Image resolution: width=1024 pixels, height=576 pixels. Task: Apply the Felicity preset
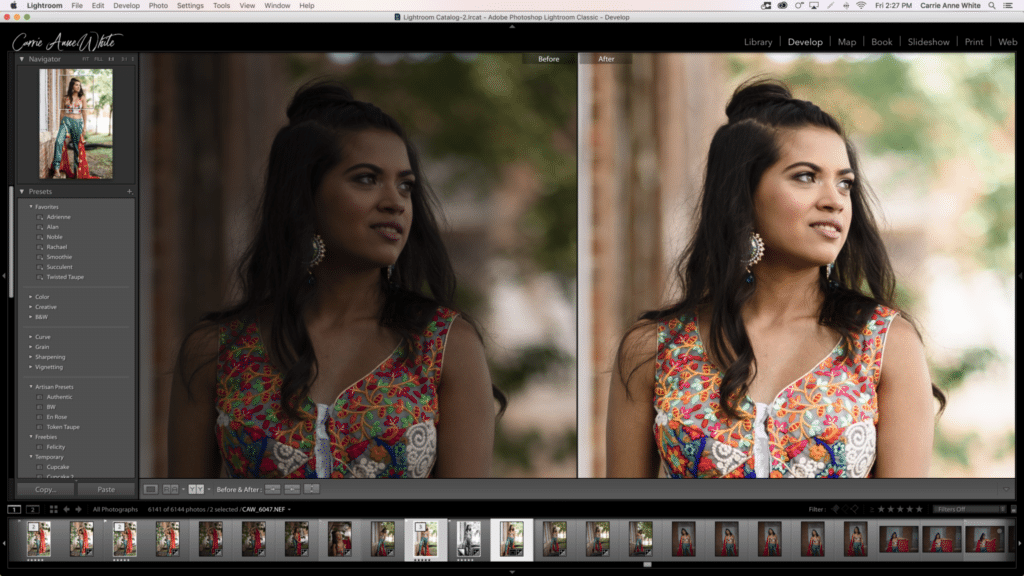point(56,447)
